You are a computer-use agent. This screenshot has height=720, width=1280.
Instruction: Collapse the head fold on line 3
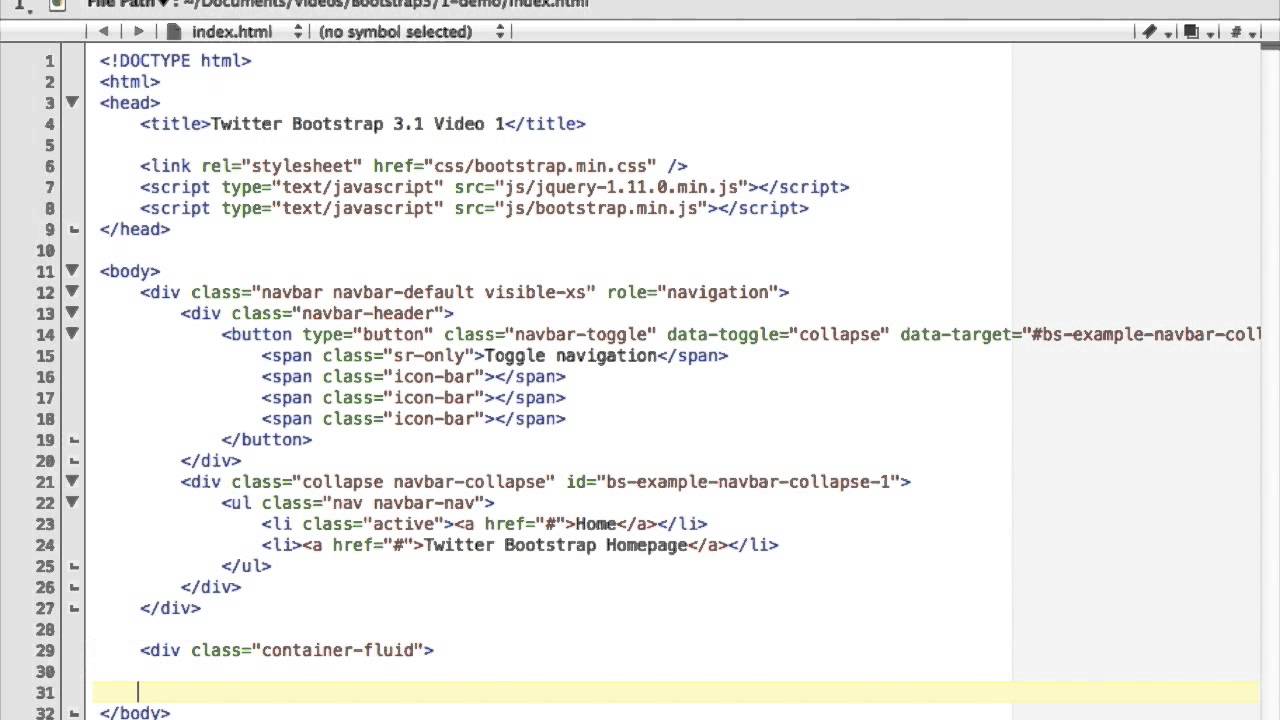[72, 102]
